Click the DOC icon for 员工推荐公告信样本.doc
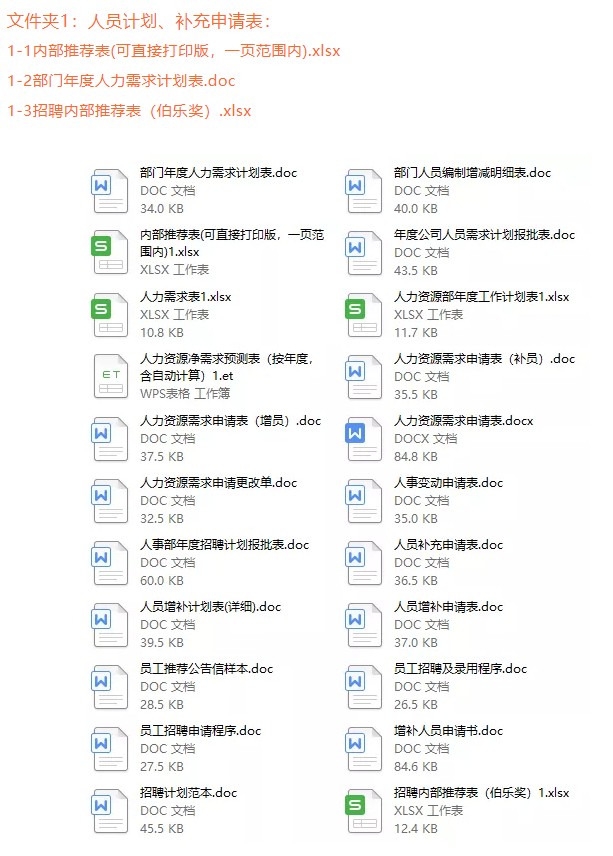The width and height of the screenshot is (613, 856). [x=109, y=686]
